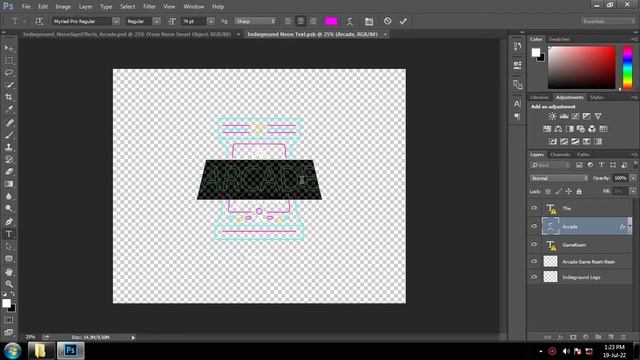Open the font style Regular dropdown
640x360 pixels.
[x=156, y=21]
